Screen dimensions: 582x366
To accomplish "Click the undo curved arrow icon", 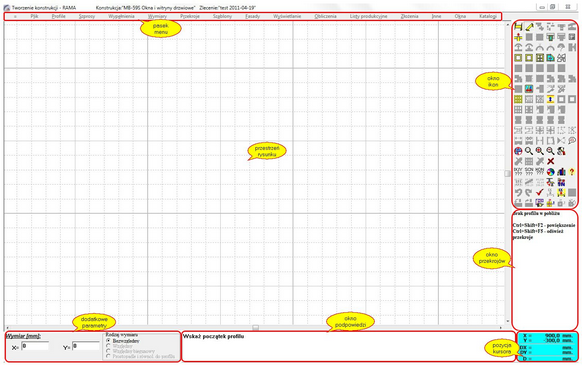I will tap(518, 192).
